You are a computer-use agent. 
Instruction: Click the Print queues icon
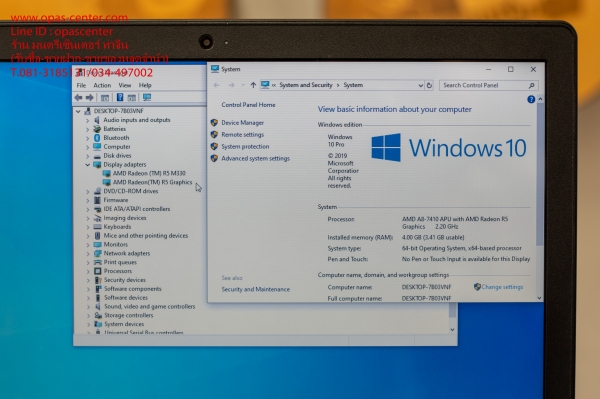click(x=98, y=262)
